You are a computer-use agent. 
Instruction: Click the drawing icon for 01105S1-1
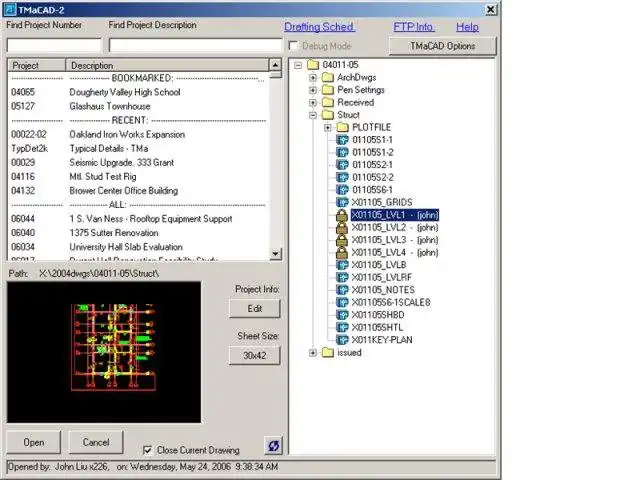[342, 140]
